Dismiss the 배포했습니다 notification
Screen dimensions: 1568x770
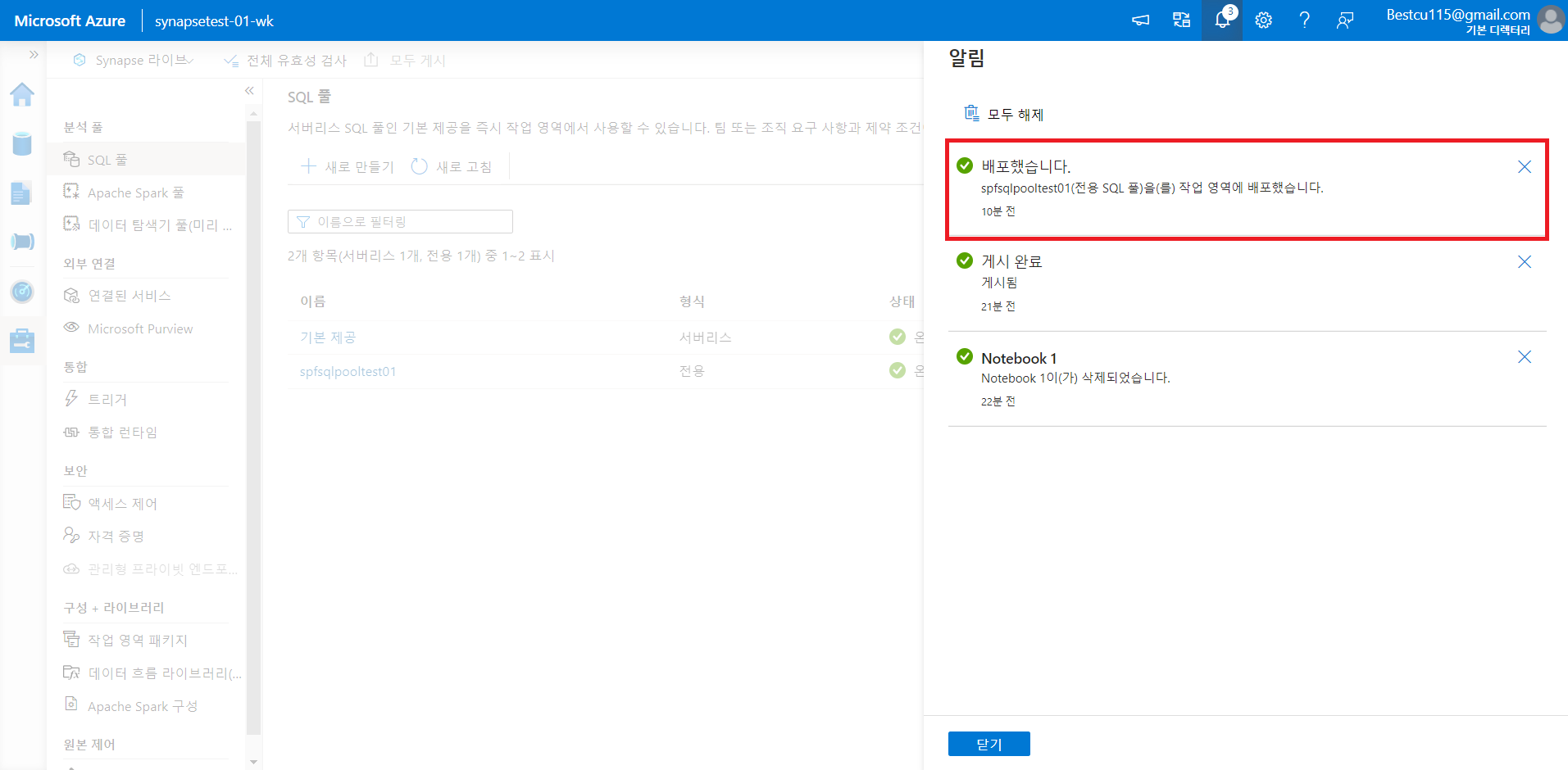pos(1525,167)
